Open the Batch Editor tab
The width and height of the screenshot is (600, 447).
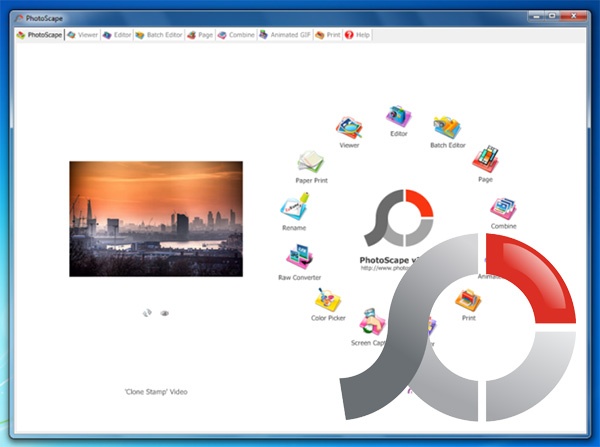pos(159,35)
